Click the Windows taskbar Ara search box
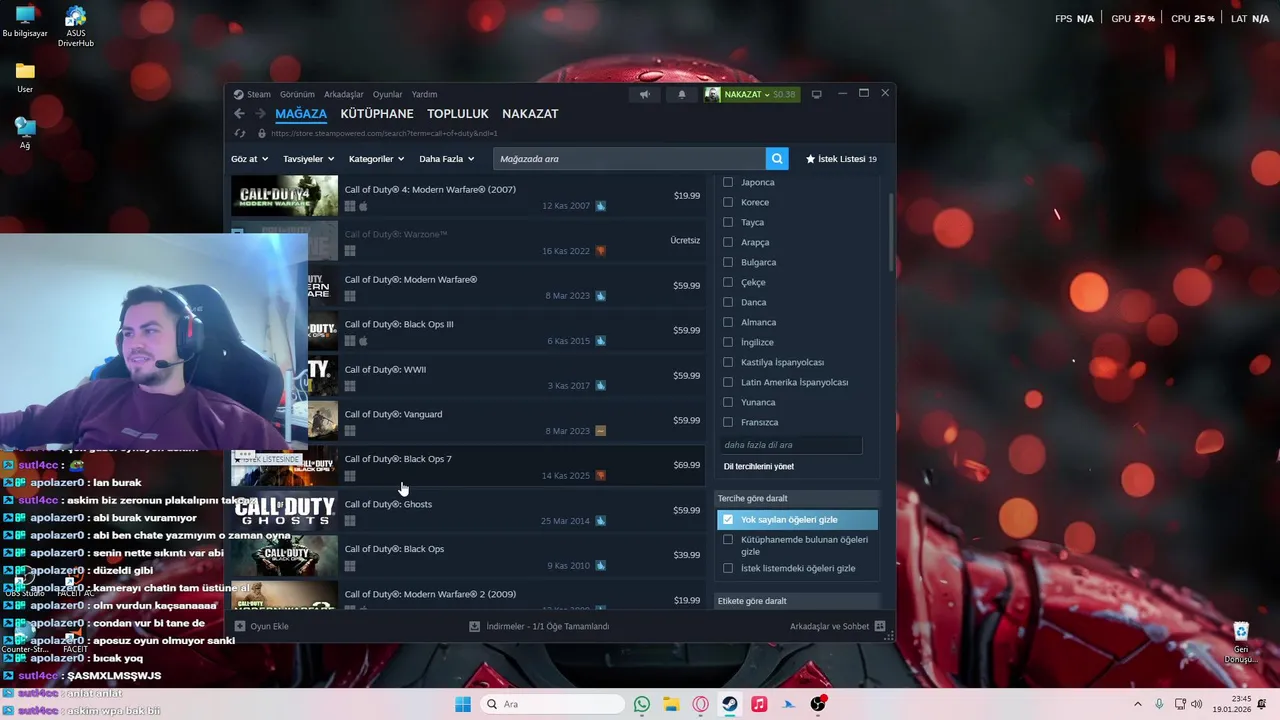This screenshot has height=720, width=1280. click(551, 704)
